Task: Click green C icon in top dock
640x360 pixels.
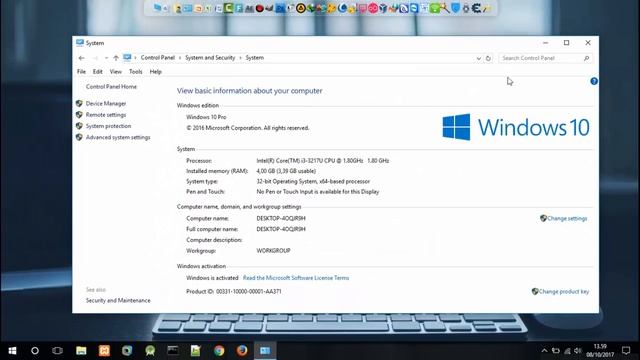Action: pos(229,8)
